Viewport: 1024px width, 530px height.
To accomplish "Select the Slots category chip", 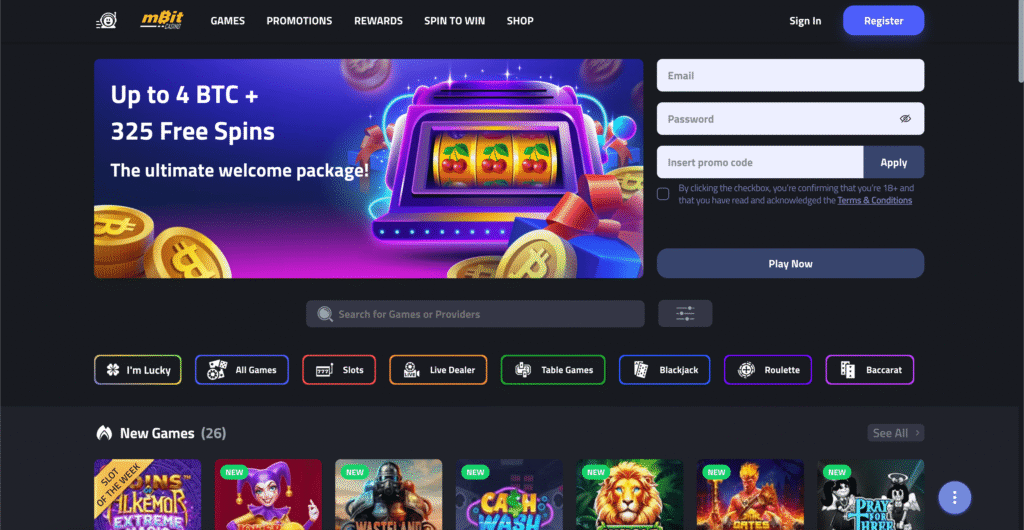I will (339, 370).
